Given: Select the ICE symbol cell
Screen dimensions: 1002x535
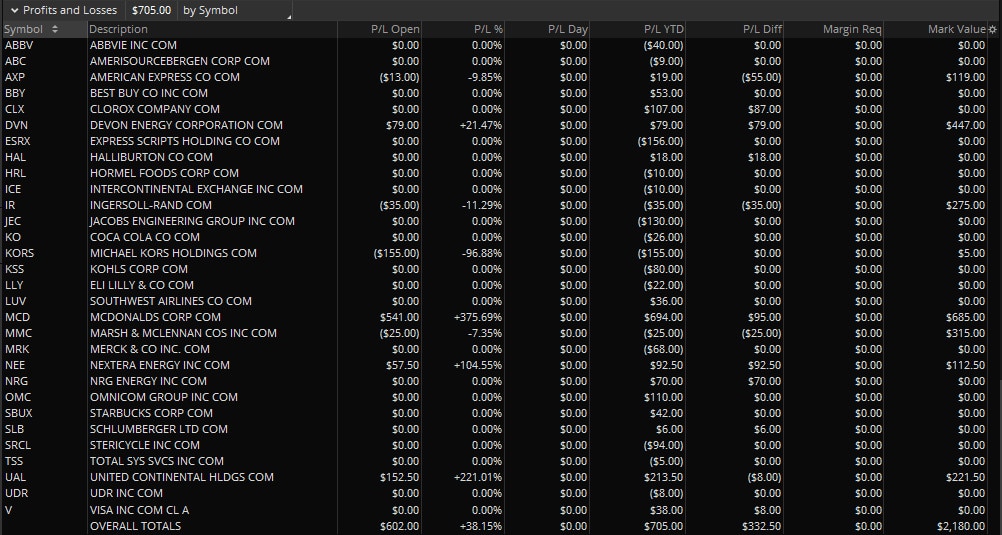Looking at the screenshot, I should pyautogui.click(x=13, y=189).
